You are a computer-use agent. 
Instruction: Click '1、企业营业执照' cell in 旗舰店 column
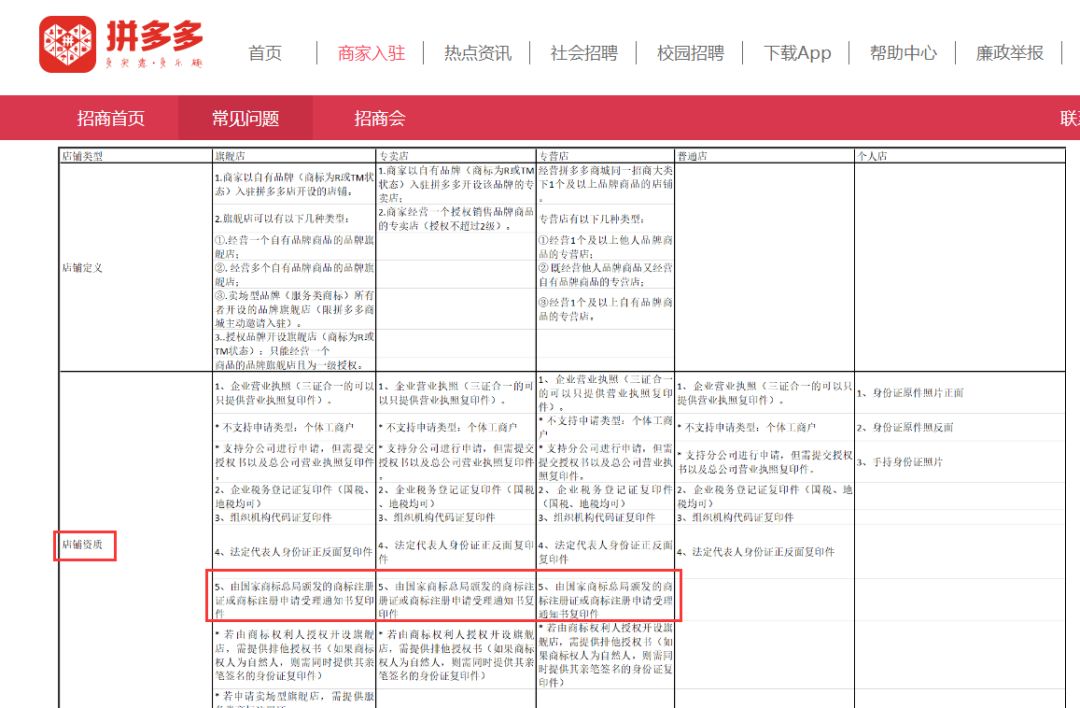(x=294, y=393)
